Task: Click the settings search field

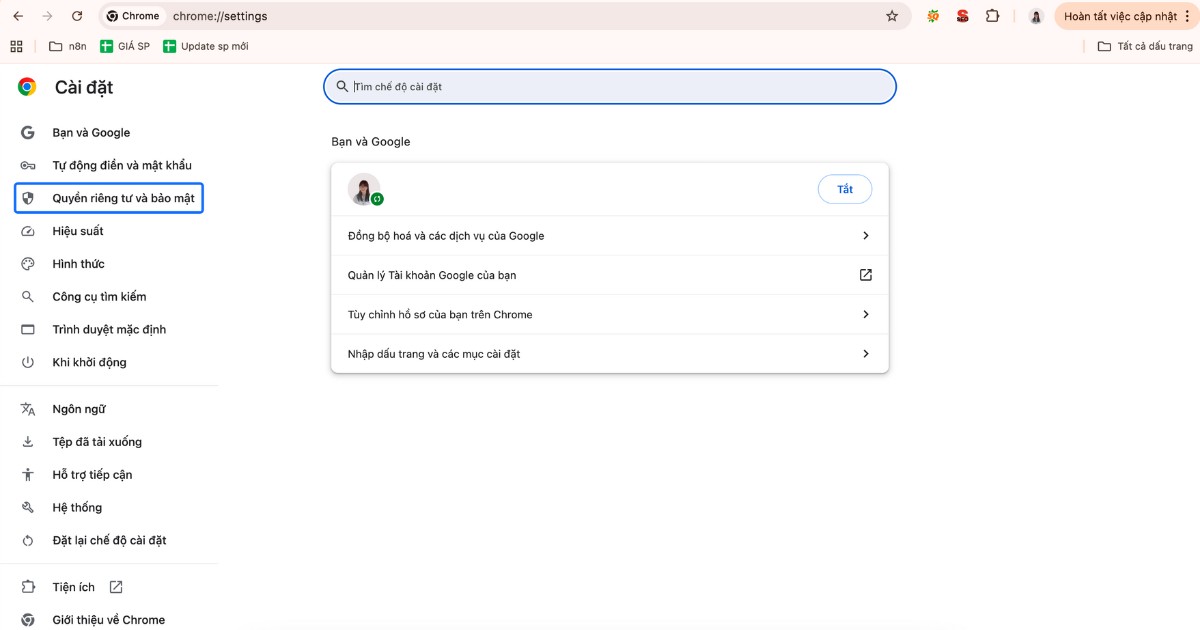Action: pyautogui.click(x=608, y=87)
